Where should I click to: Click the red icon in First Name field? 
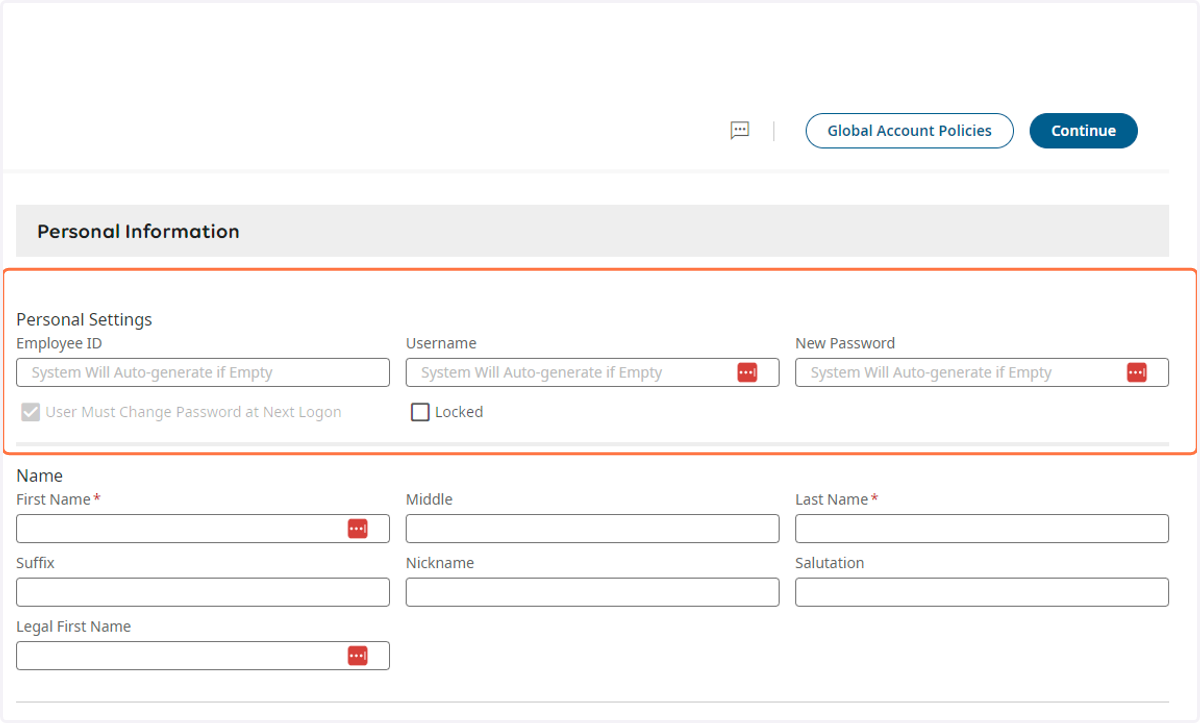tap(358, 528)
